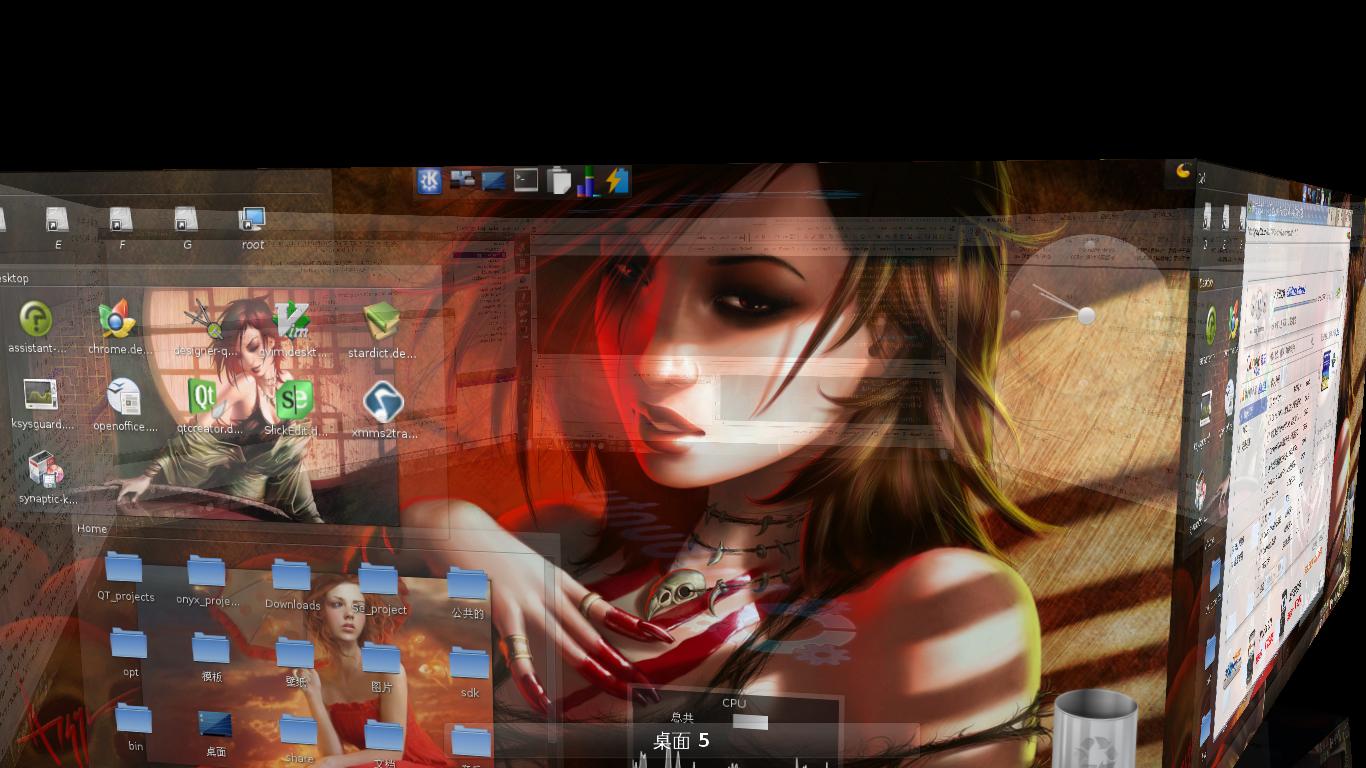Launch the qtcreator icon
Screen dimensions: 1366x768
pos(205,398)
